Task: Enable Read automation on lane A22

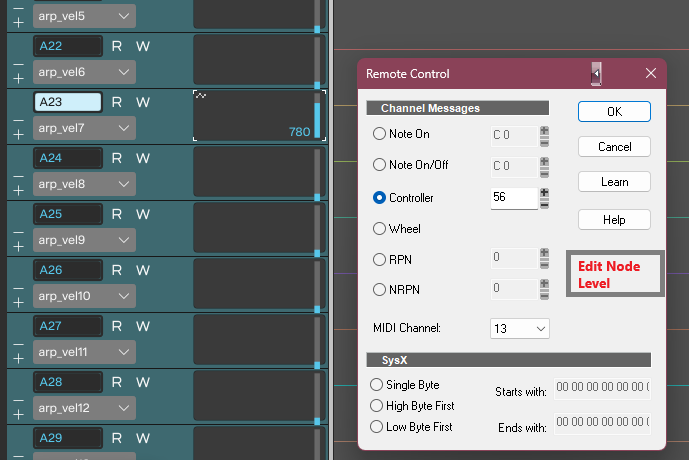Action: (117, 46)
